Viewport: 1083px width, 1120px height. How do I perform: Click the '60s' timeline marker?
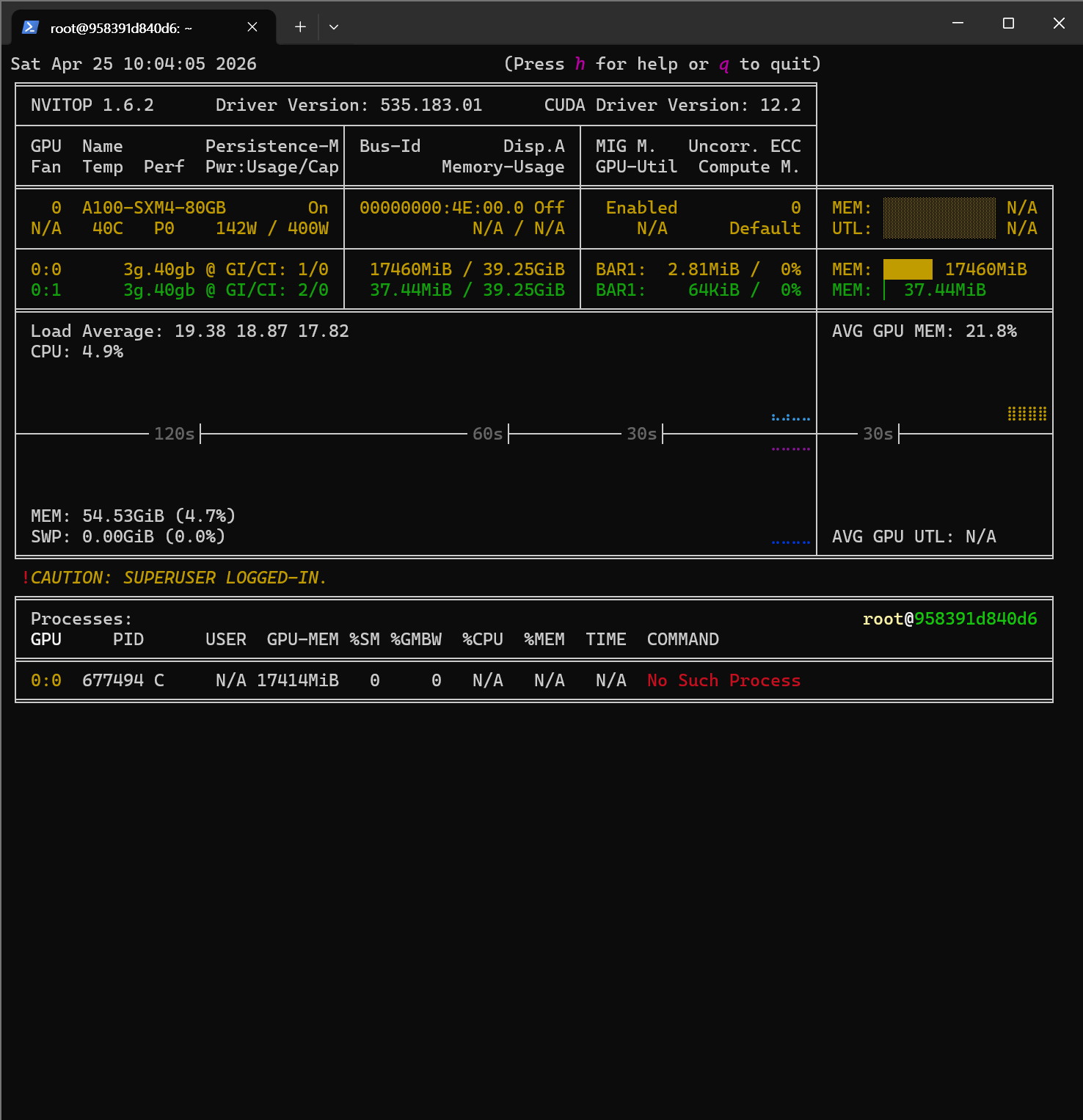tap(488, 434)
